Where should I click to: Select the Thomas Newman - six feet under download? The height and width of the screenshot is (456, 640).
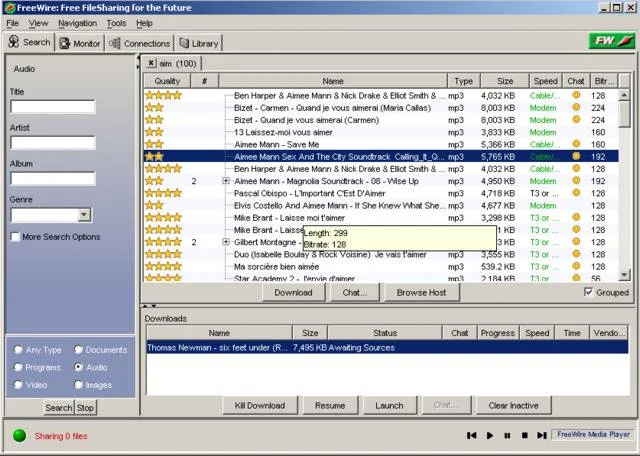[387, 347]
